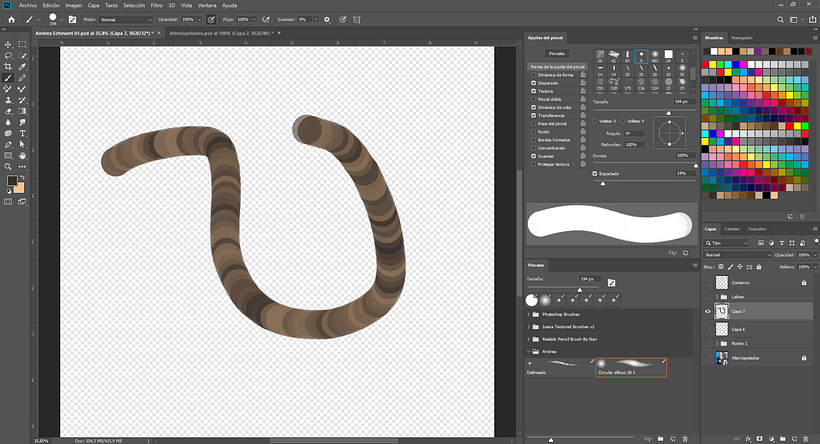Image resolution: width=820 pixels, height=444 pixels.
Task: Enable the Ruido checkbox
Action: coord(533,132)
